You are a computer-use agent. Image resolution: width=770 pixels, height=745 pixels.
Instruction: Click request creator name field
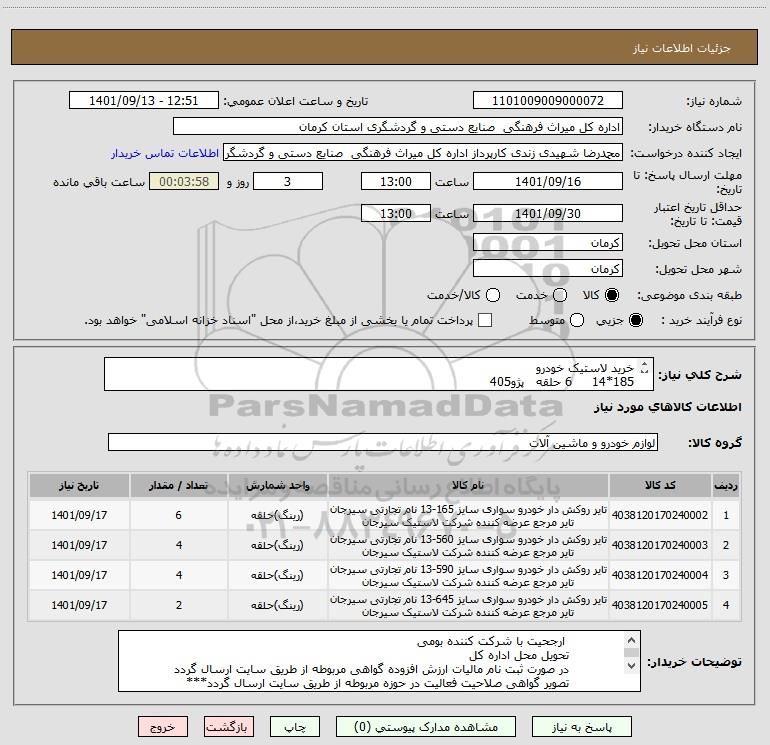(422, 153)
